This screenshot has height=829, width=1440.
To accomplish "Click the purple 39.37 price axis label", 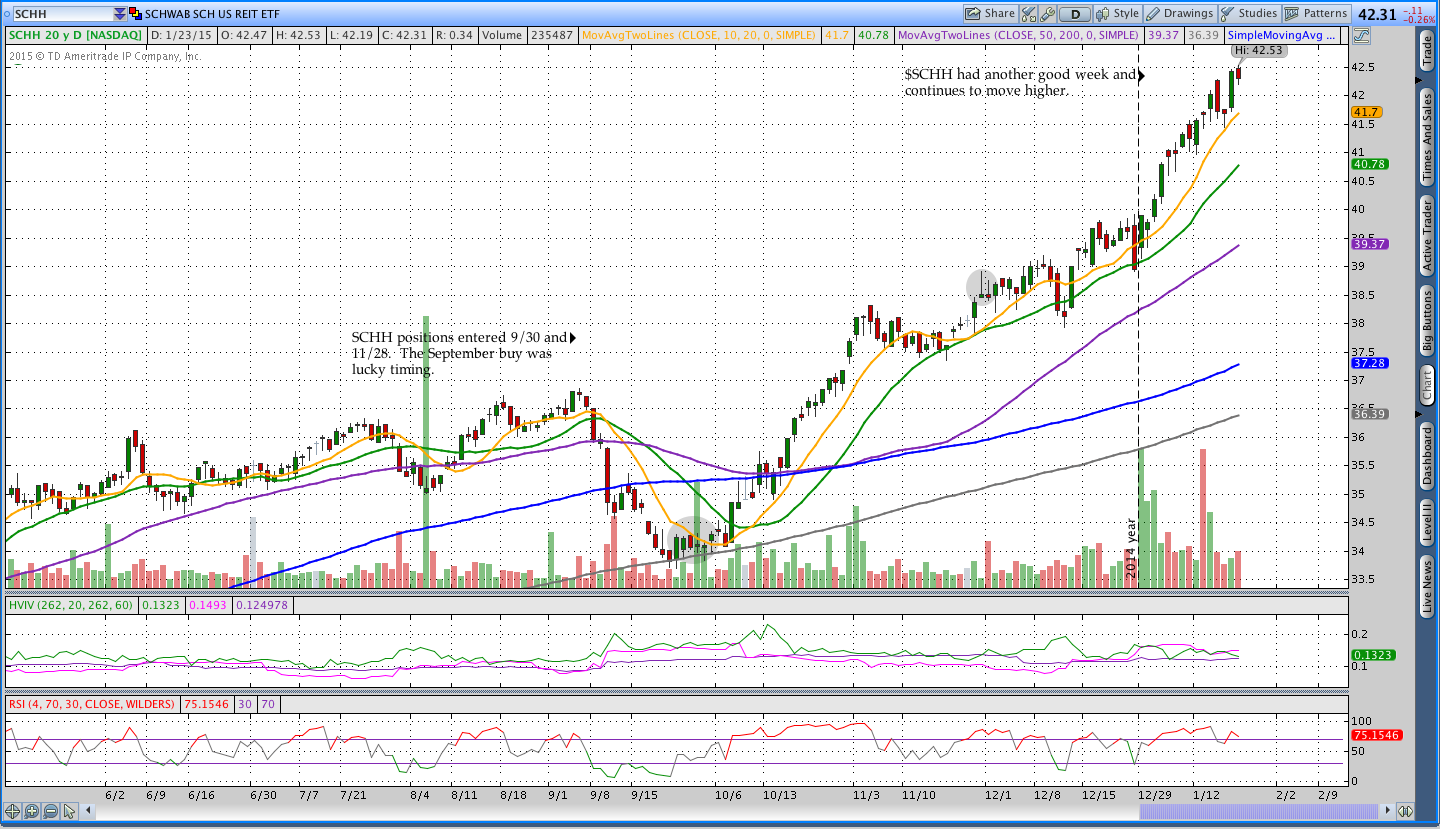I will (x=1369, y=244).
